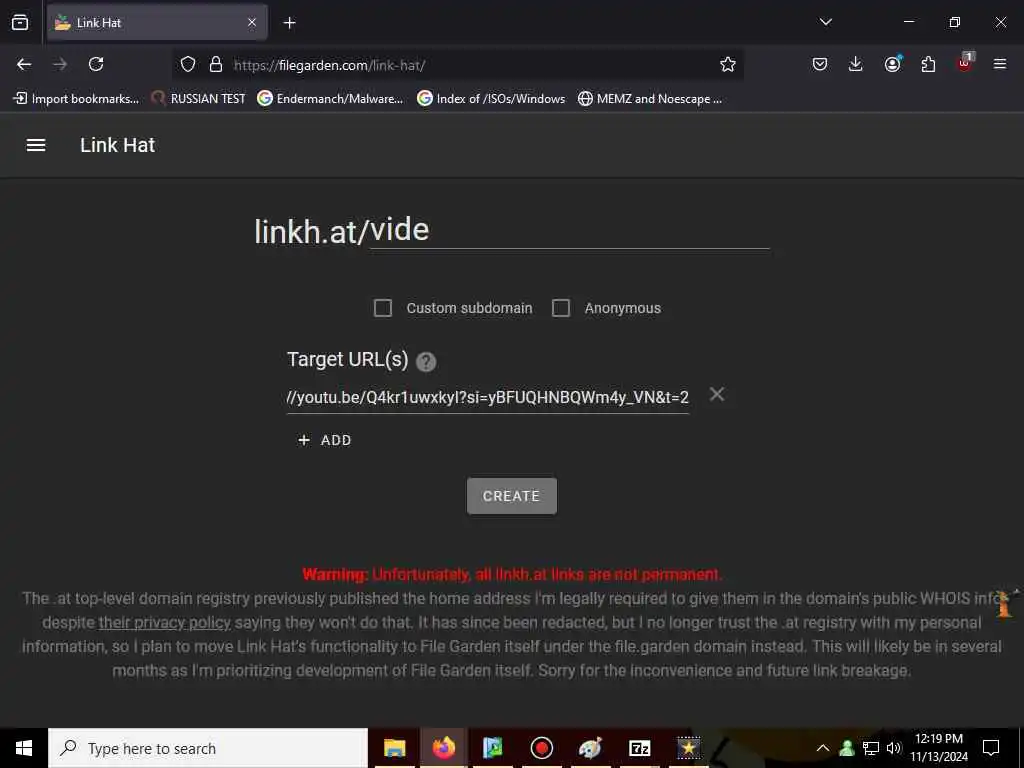Open the Firefox downloads panel

pos(856,64)
